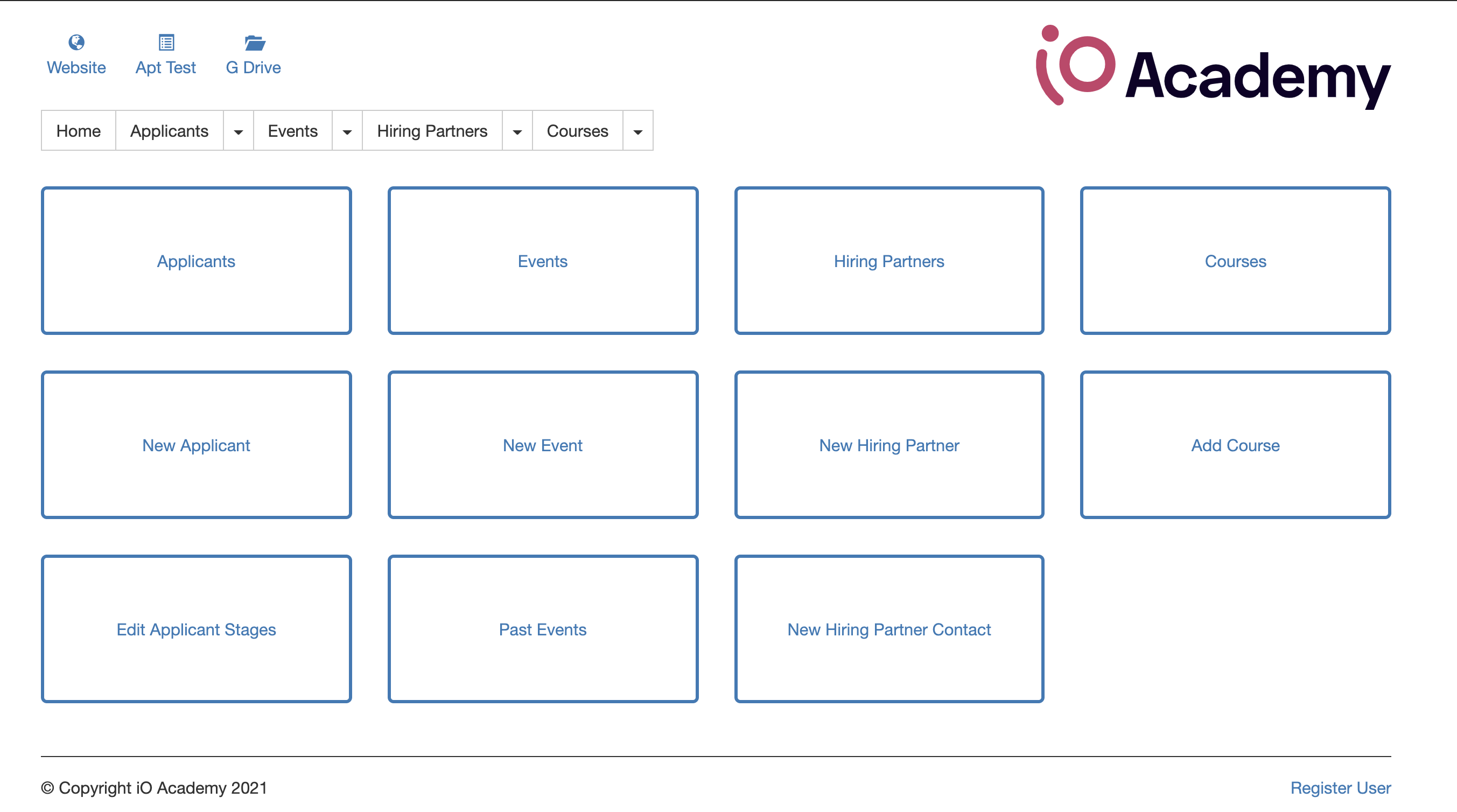Open the Applicants tile

[x=195, y=261]
